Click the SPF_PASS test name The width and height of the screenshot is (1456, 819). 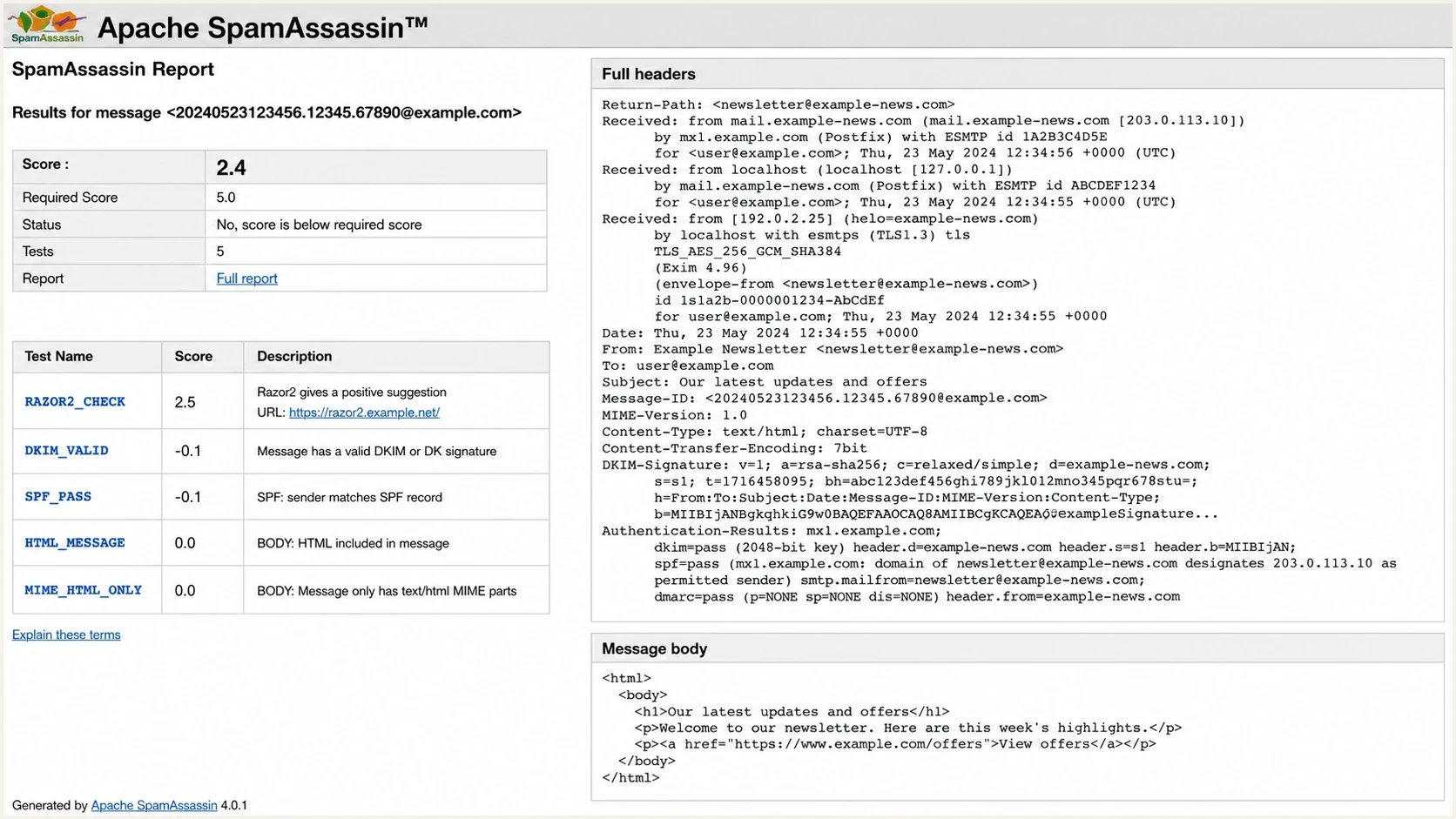[x=57, y=497]
